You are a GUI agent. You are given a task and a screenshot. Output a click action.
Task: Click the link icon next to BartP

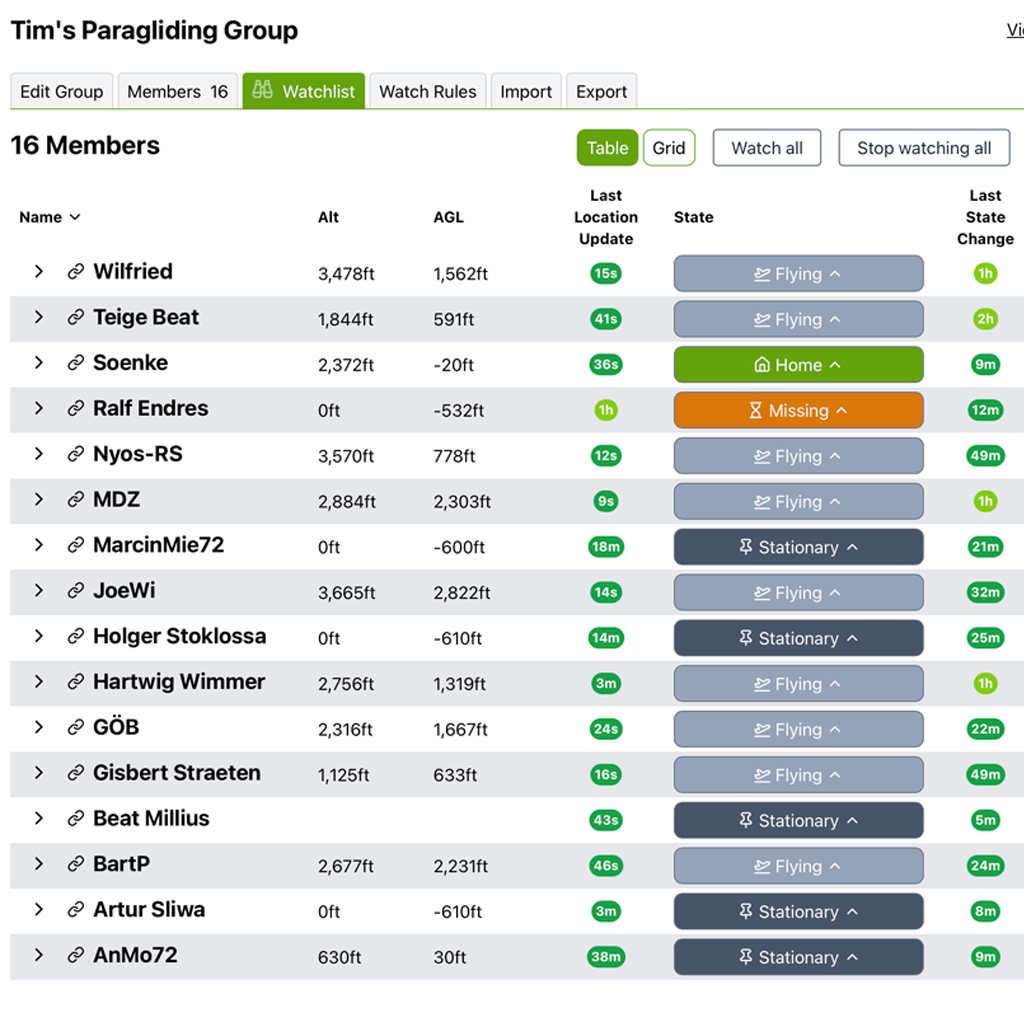point(75,864)
